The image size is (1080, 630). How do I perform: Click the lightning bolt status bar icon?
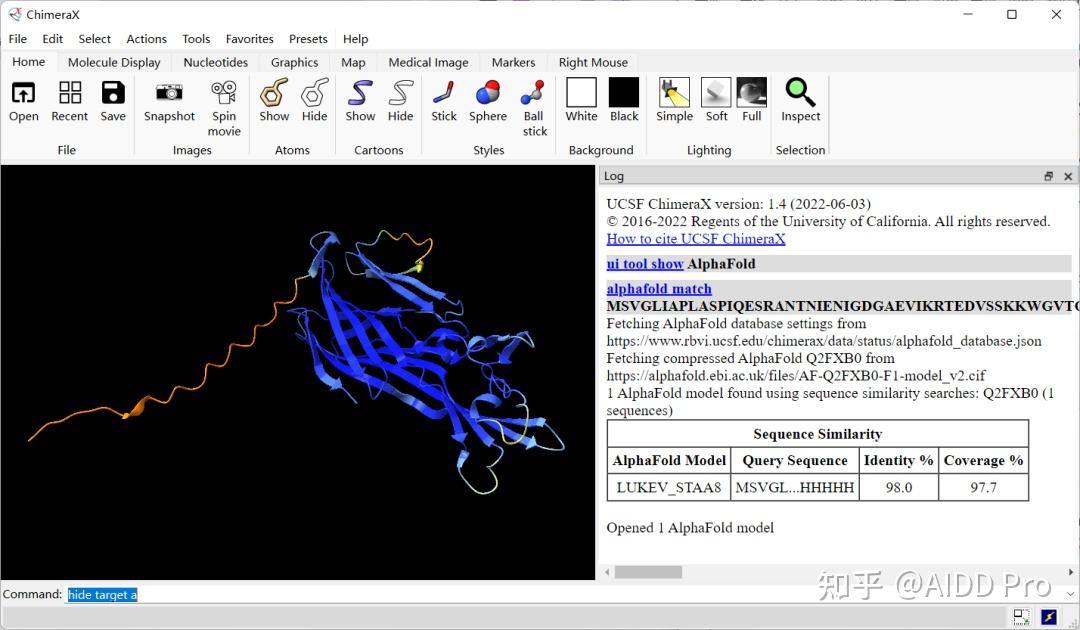1048,617
